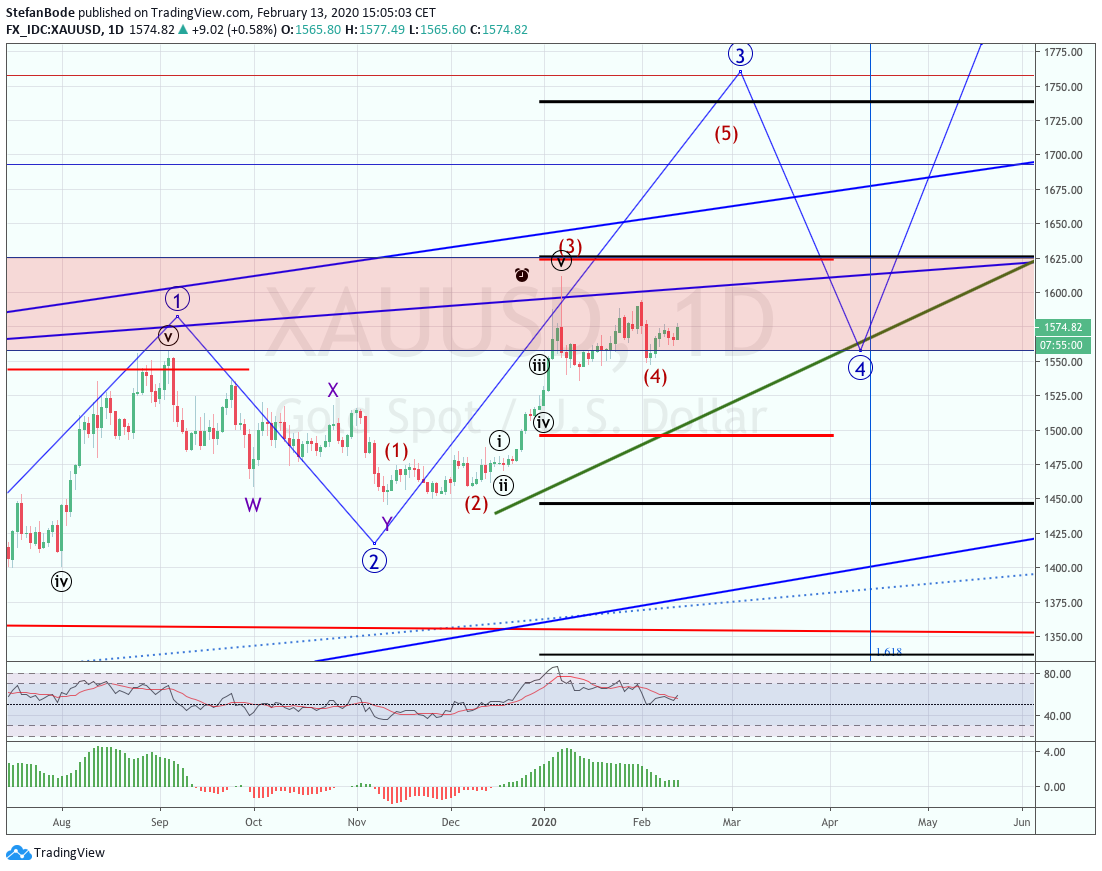Screen dimensions: 1102x871
Task: Click the Sep label on time axis
Action: click(160, 822)
